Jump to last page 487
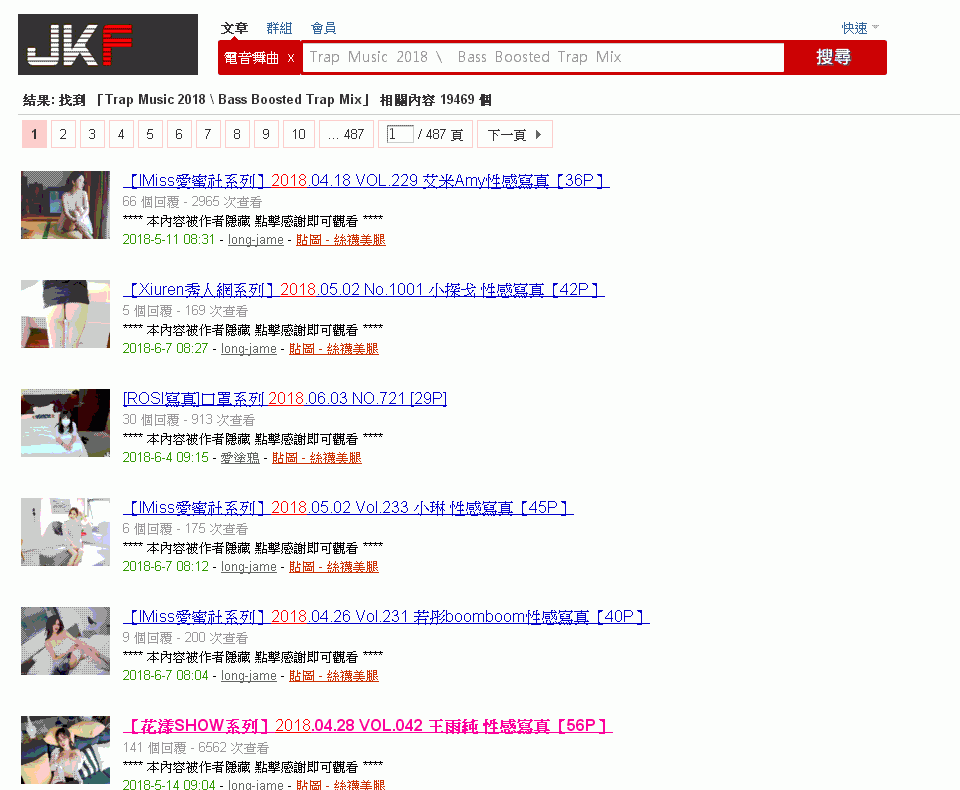 pos(346,134)
